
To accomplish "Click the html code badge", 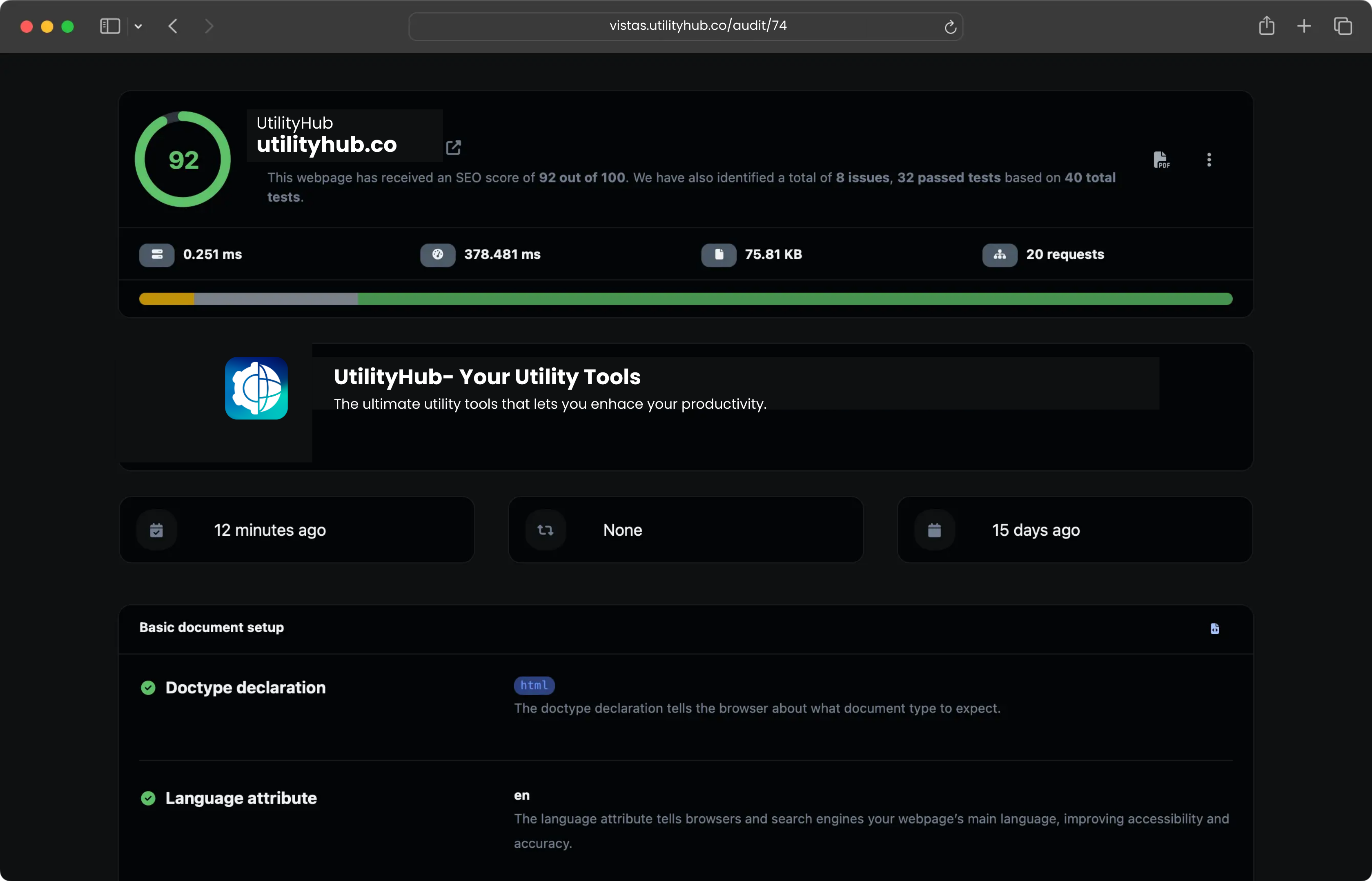I will (x=534, y=686).
